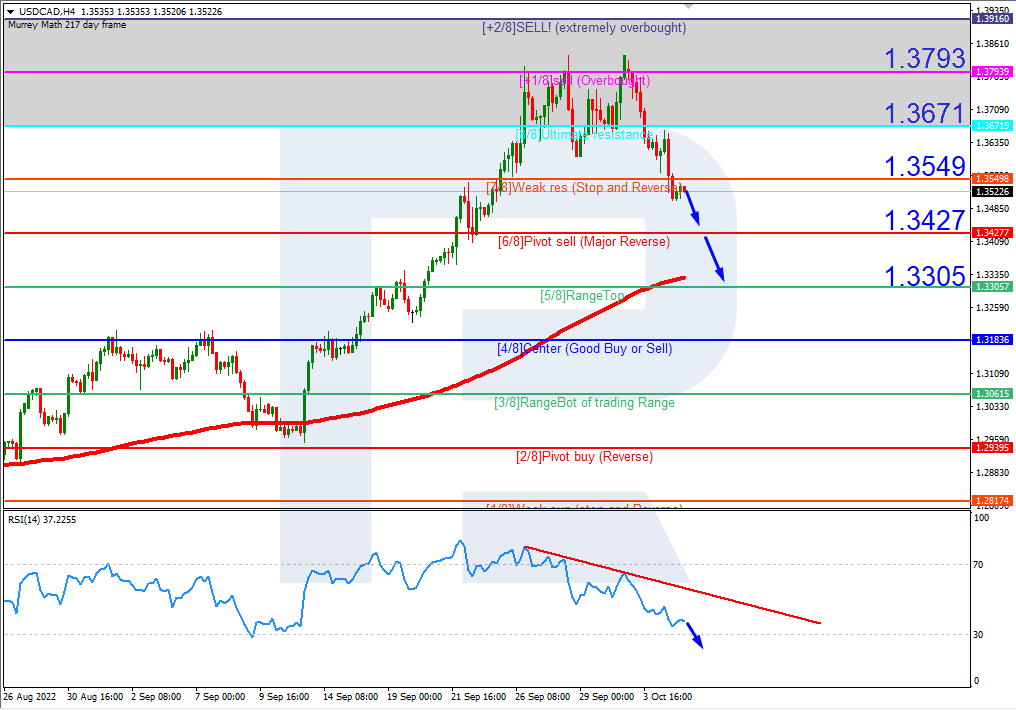Click the [6/8]Pivot sell (Major Reverse) text
The height and width of the screenshot is (710, 1016).
(x=584, y=241)
